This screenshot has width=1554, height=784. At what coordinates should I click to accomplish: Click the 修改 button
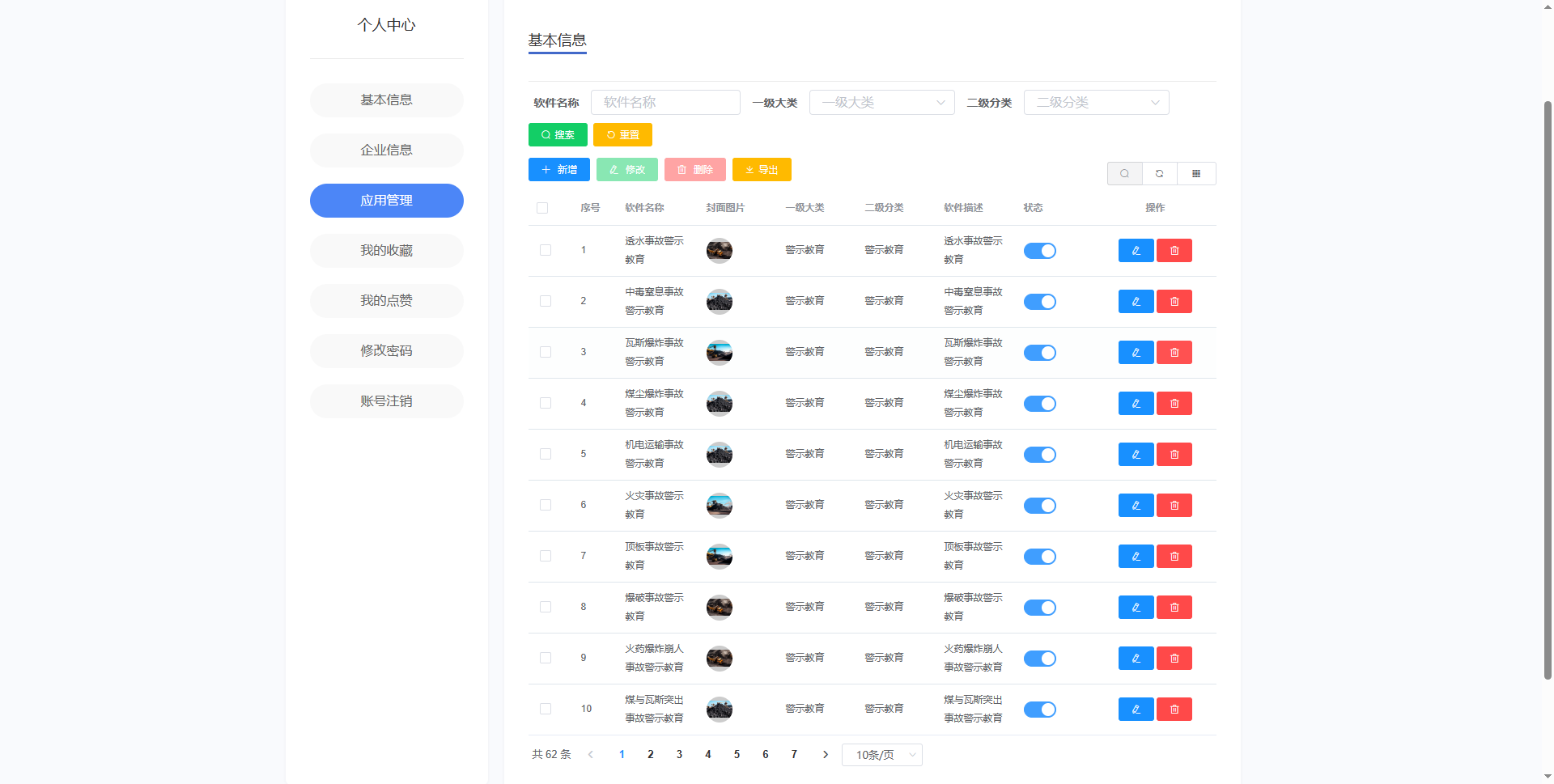[627, 170]
